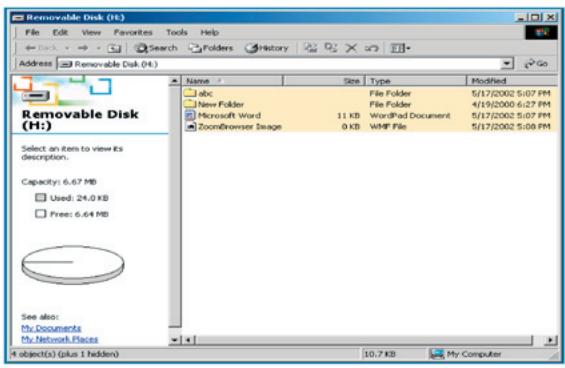This screenshot has height=368, width=565.
Task: Click the 4/19/2000 6:27 PM date
Action: 511,105
